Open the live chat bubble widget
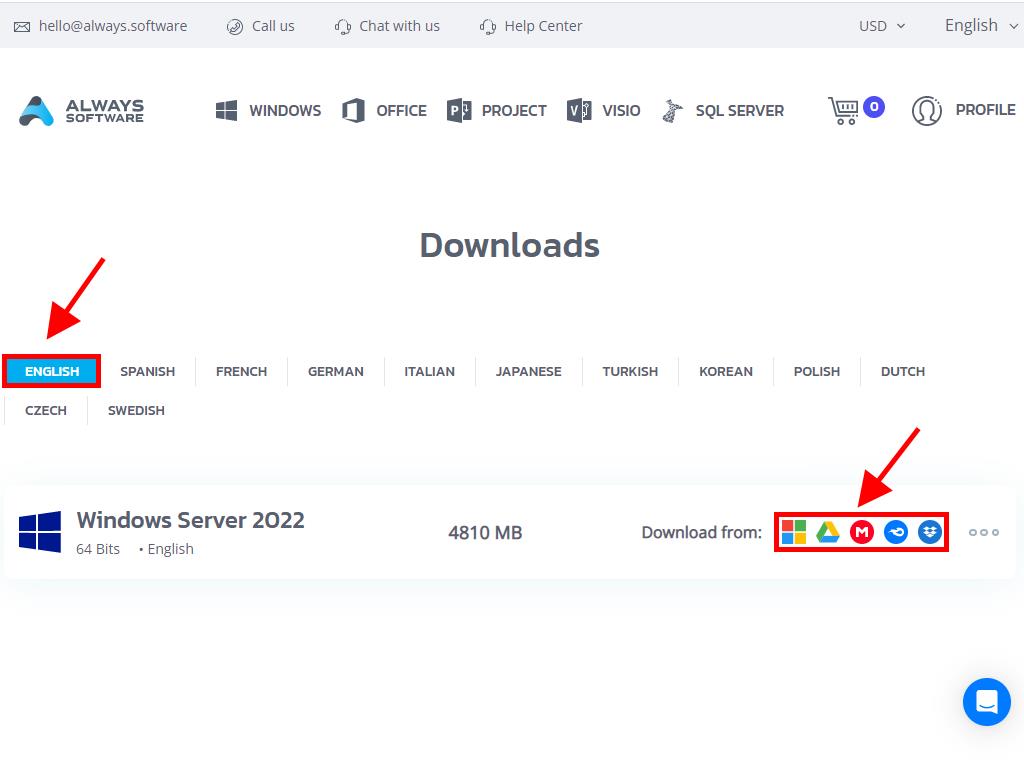 coord(986,702)
